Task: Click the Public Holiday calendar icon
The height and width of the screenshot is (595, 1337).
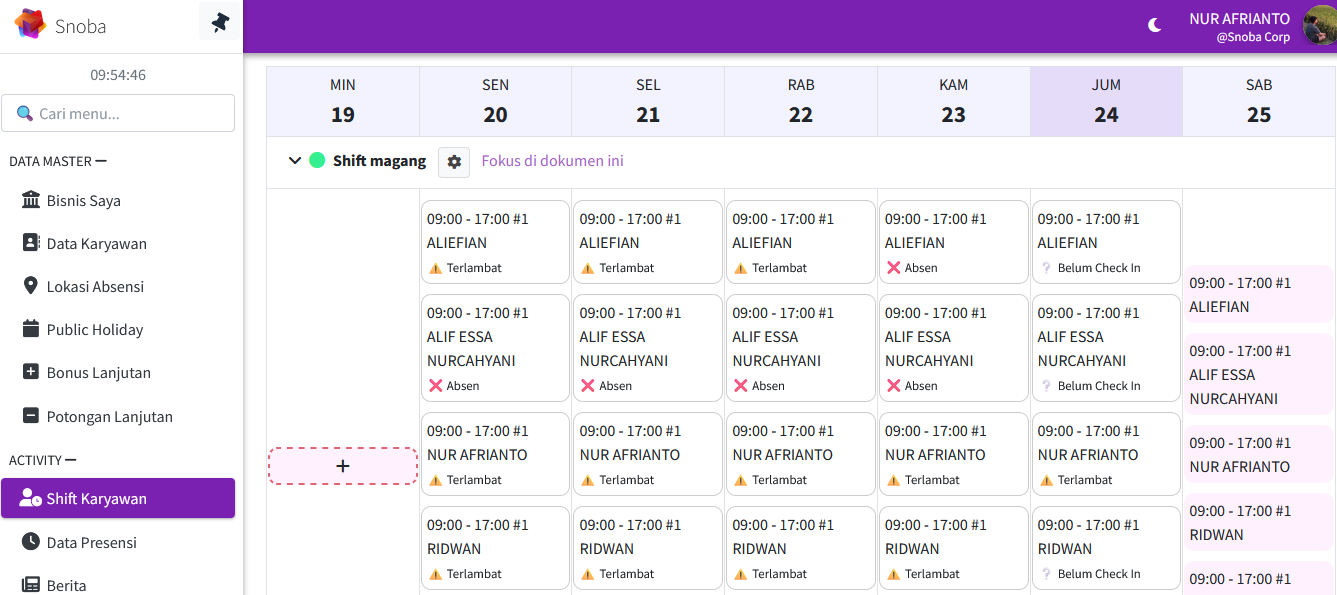Action: pyautogui.click(x=30, y=329)
